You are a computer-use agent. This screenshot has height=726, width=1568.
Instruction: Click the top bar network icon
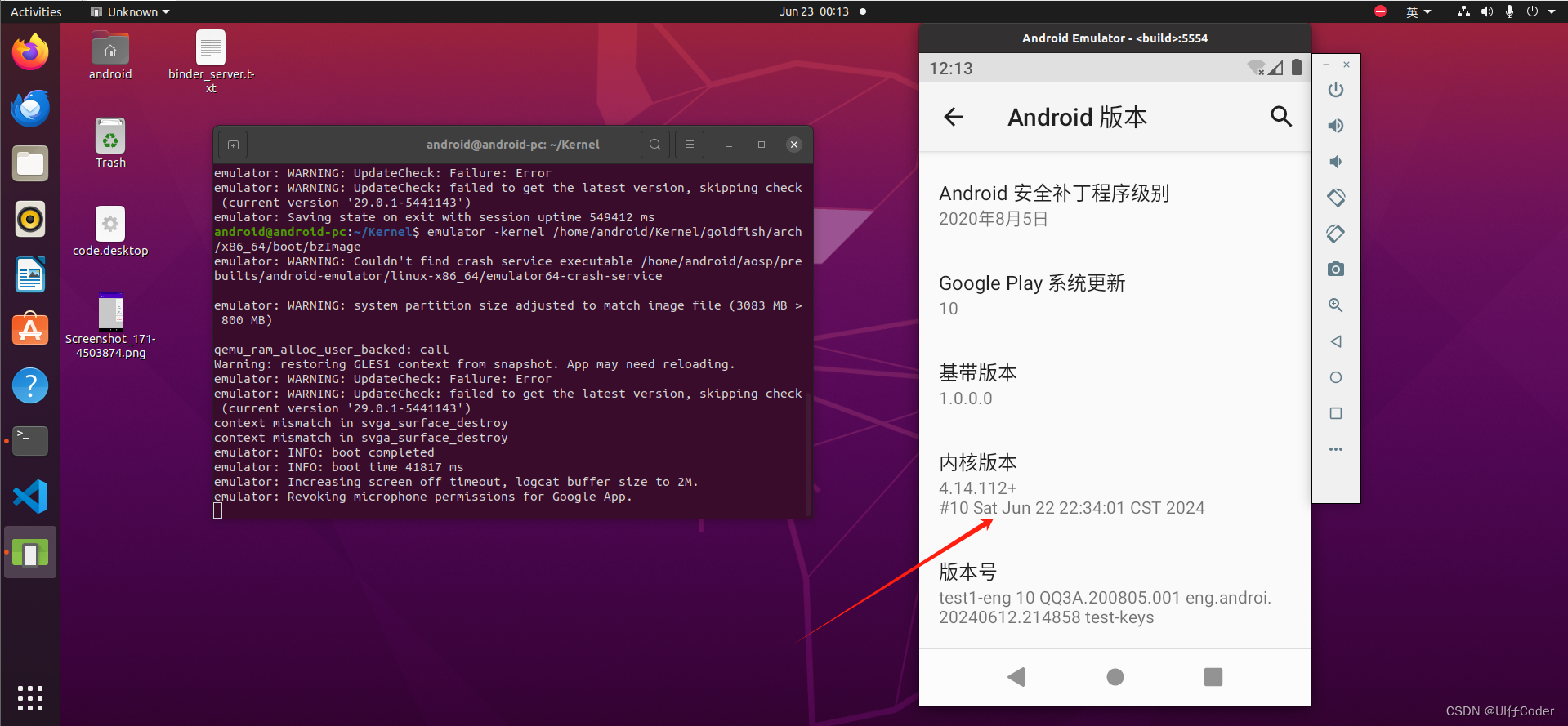coord(1463,11)
